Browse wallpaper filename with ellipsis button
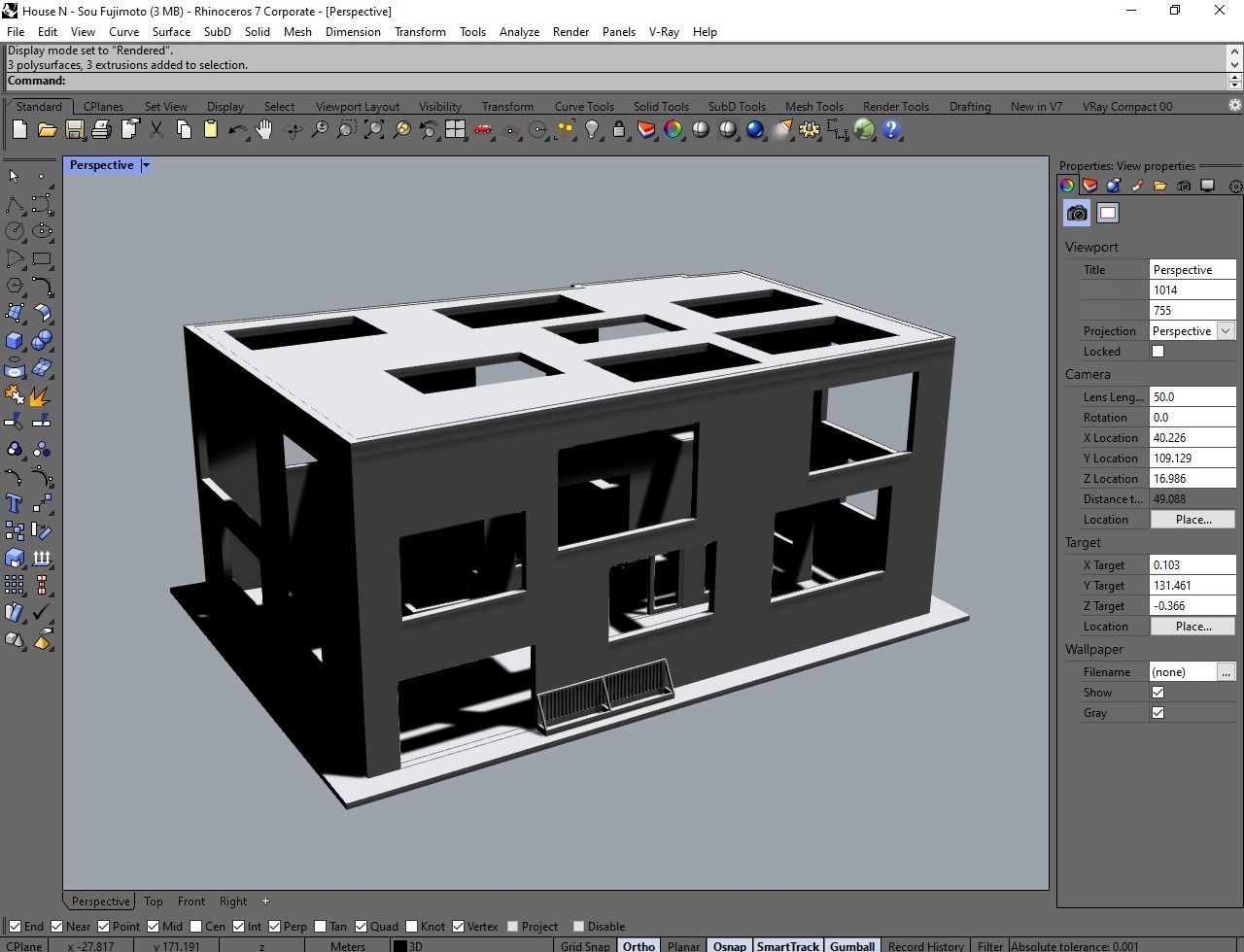The width and height of the screenshot is (1244, 952). 1226,672
